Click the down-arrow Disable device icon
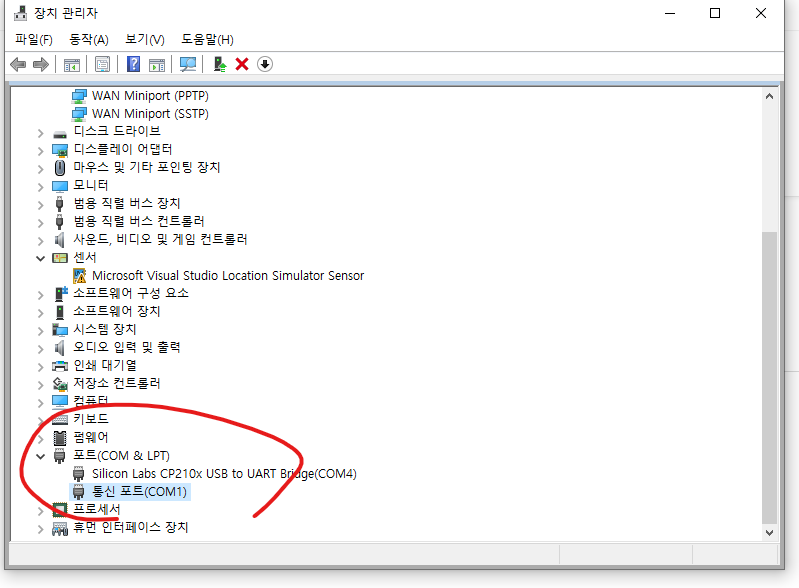This screenshot has height=588, width=799. (265, 64)
